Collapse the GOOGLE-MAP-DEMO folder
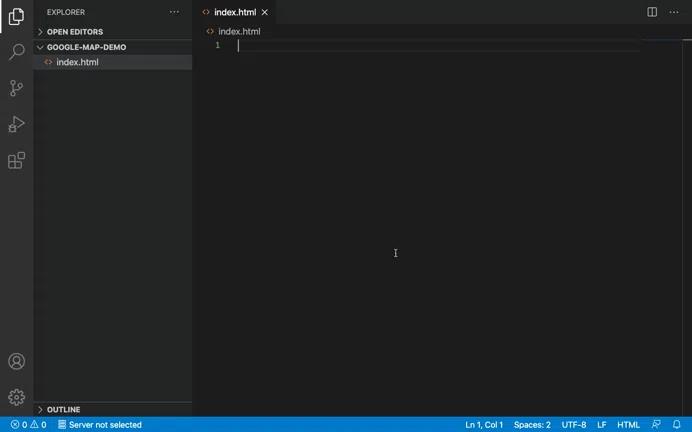The image size is (692, 432). (x=86, y=47)
